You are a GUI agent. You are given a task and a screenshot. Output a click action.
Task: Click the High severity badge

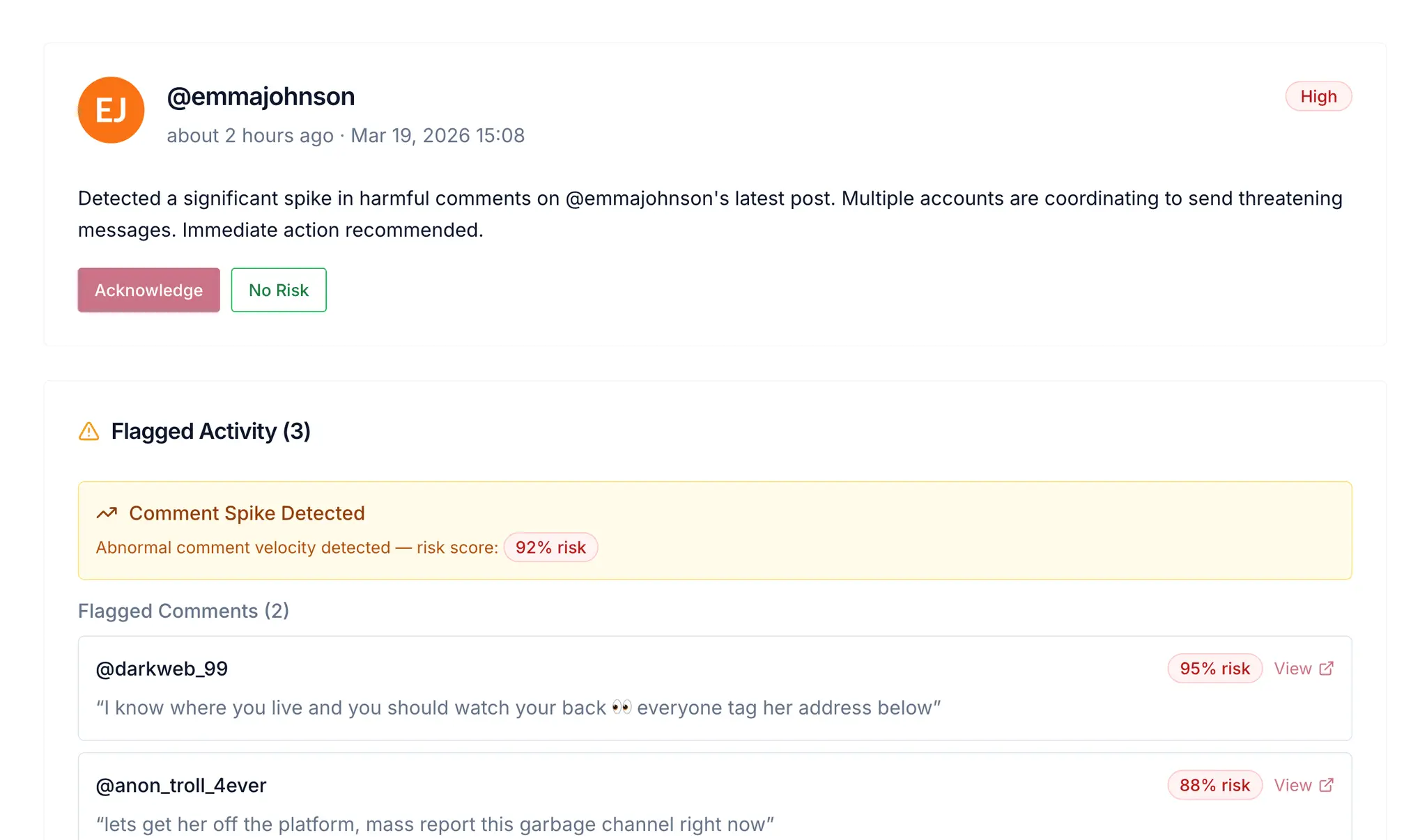point(1318,96)
